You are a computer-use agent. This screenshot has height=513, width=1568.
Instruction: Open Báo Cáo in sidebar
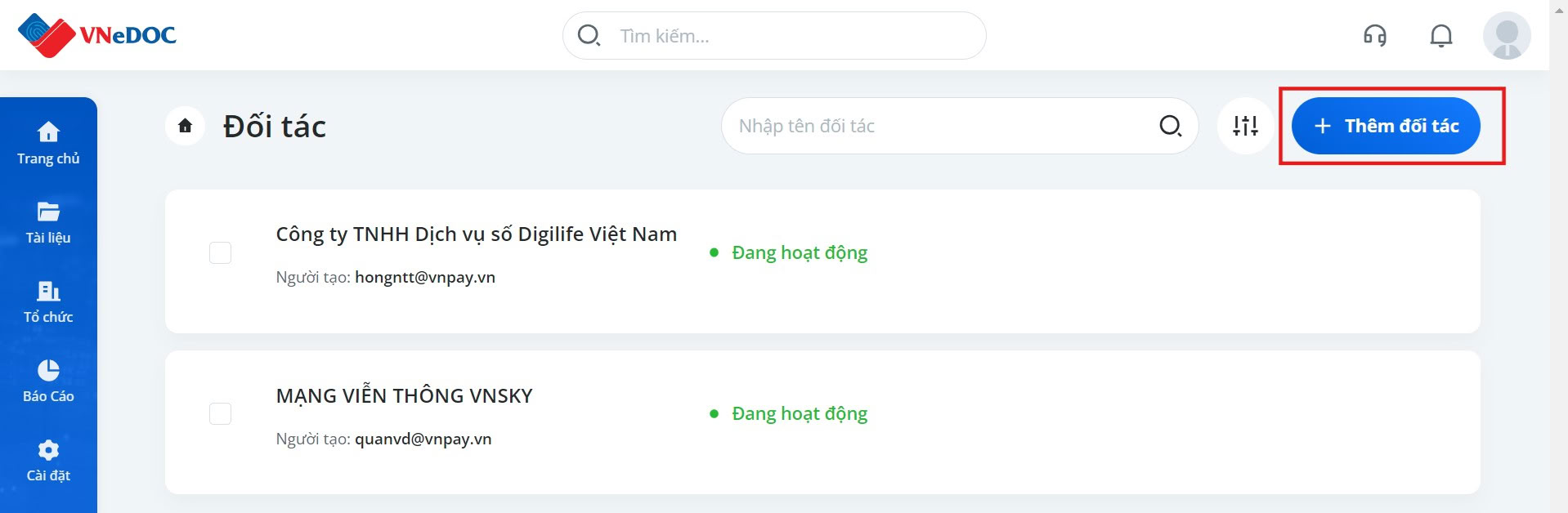pyautogui.click(x=48, y=381)
